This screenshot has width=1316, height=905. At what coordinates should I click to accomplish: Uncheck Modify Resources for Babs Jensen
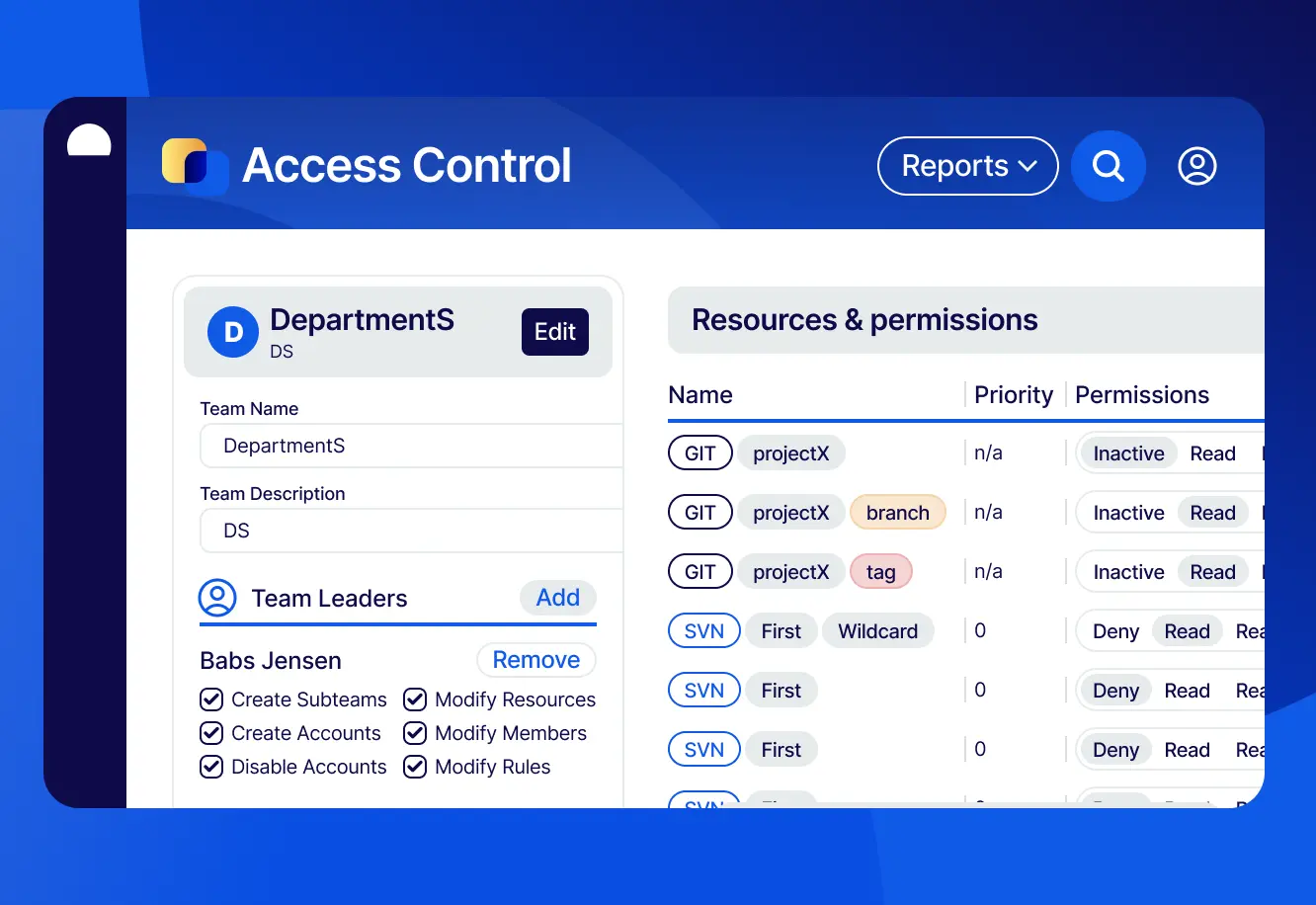415,699
